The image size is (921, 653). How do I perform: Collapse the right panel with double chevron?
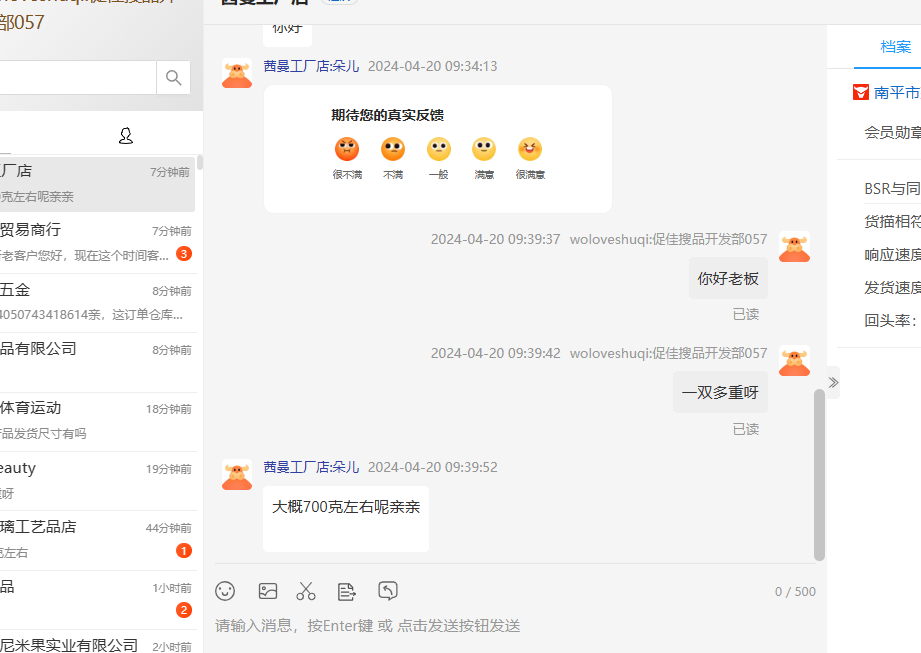[x=833, y=382]
